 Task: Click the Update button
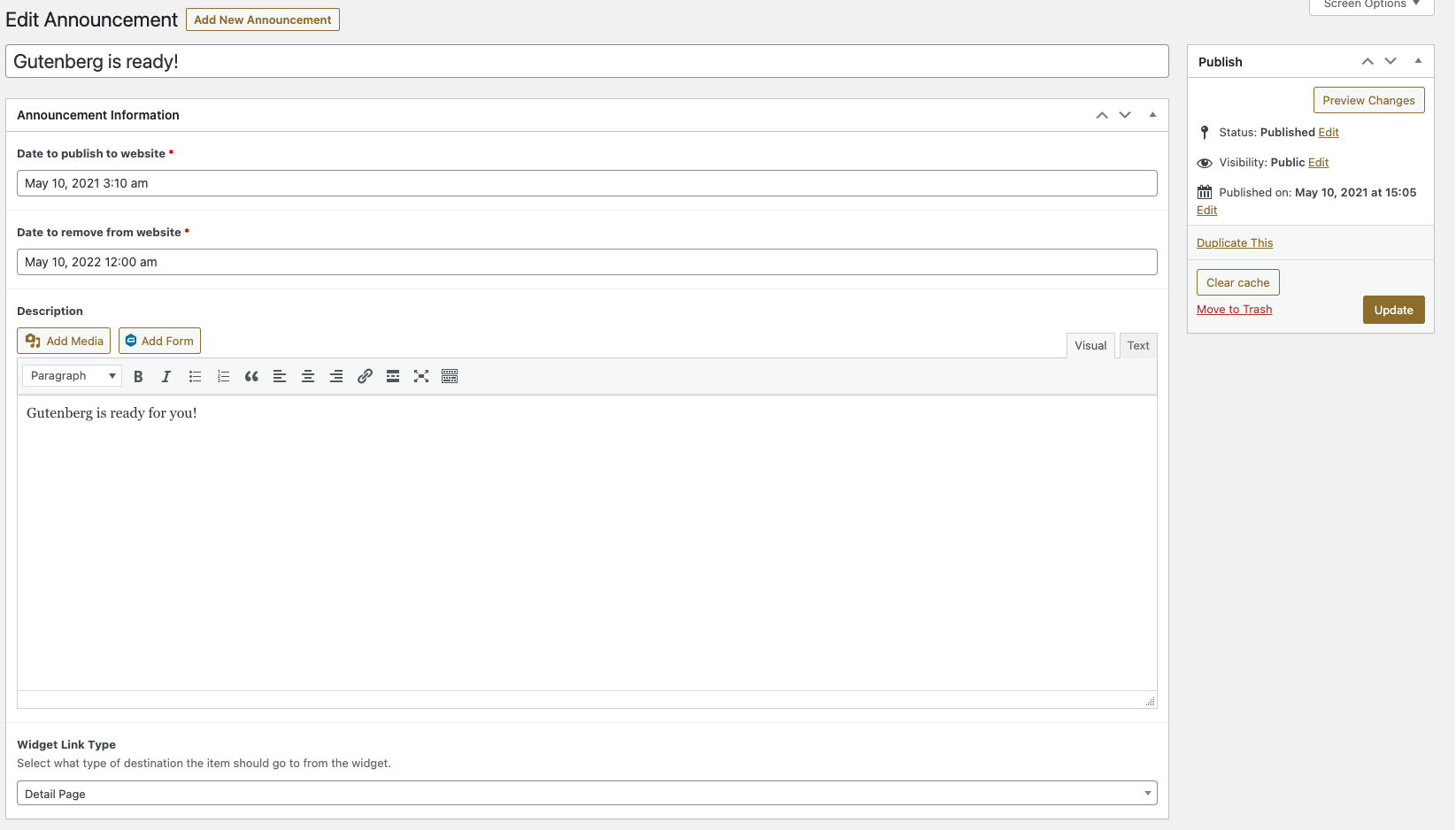pyautogui.click(x=1393, y=310)
